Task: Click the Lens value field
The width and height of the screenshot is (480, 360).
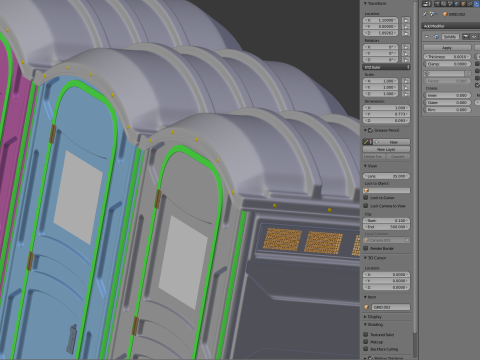Action: [386, 176]
